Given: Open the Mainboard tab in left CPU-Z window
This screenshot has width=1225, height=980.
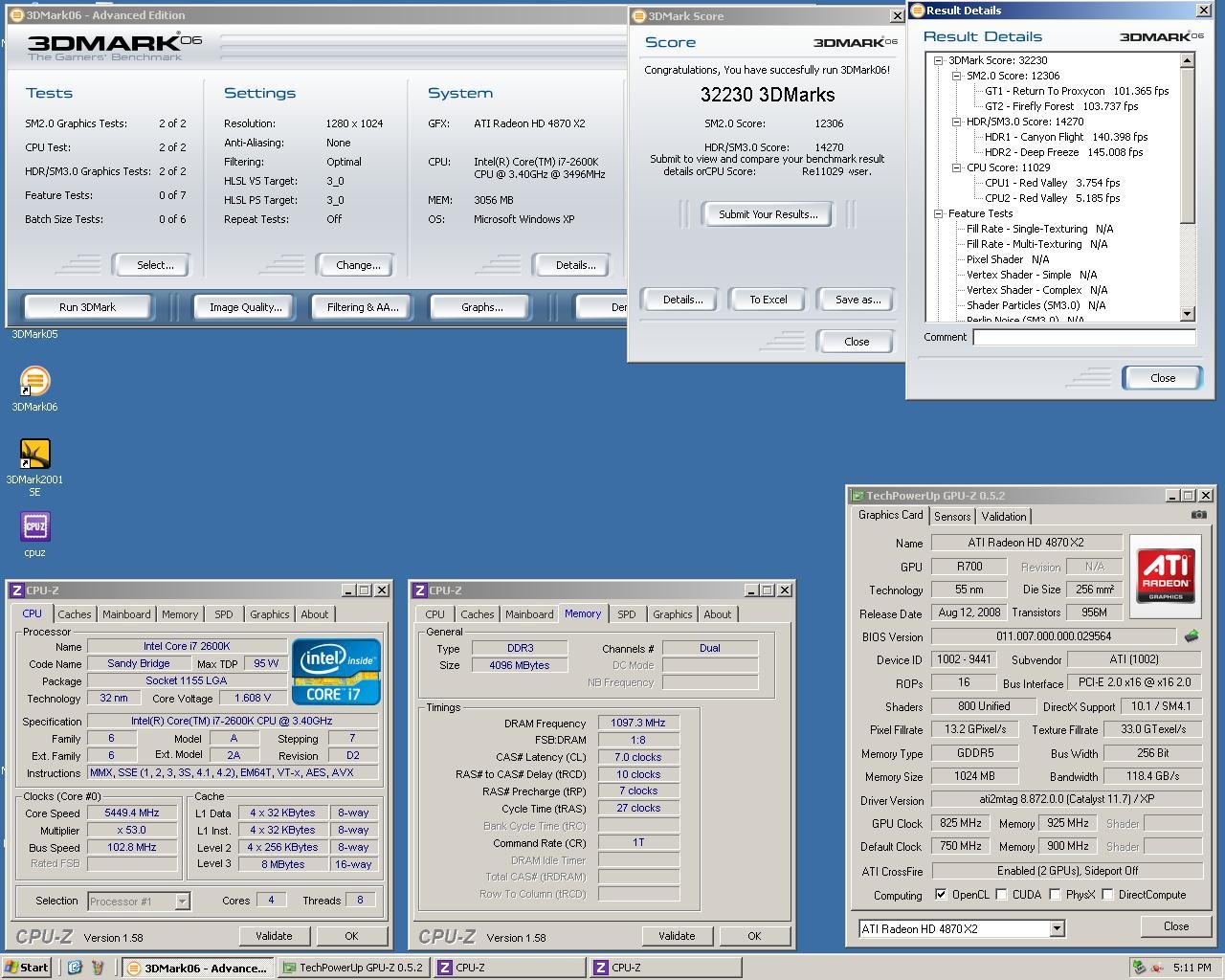Looking at the screenshot, I should pyautogui.click(x=126, y=614).
